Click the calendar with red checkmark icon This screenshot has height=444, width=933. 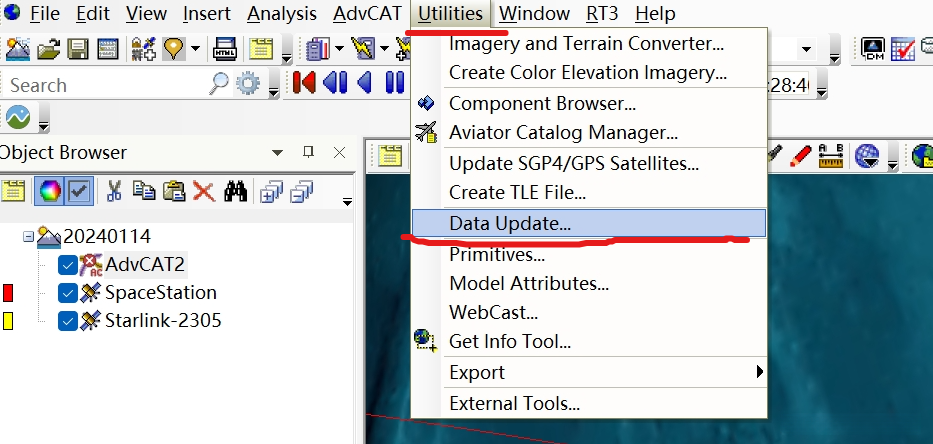click(x=903, y=49)
